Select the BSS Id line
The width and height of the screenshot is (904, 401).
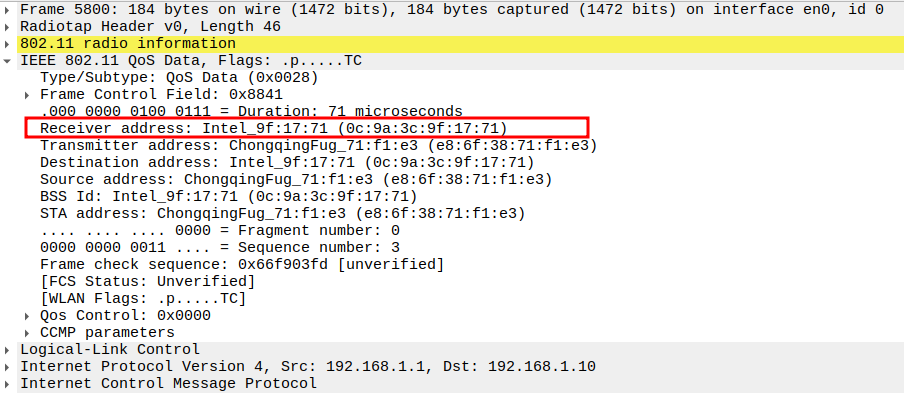tap(228, 196)
